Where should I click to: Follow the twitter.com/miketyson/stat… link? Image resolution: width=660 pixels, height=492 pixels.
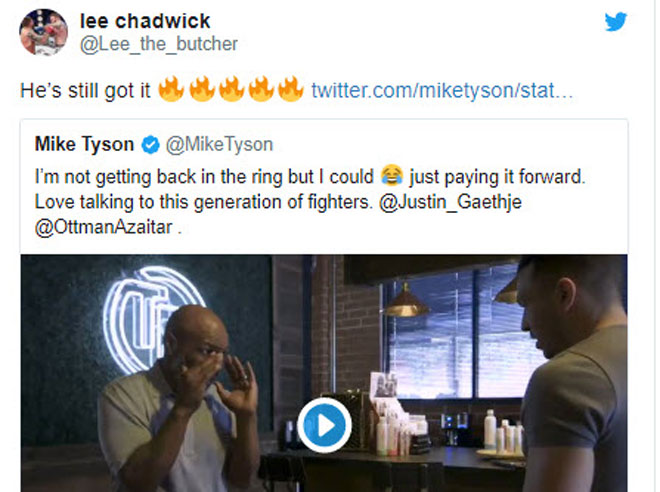[x=442, y=90]
